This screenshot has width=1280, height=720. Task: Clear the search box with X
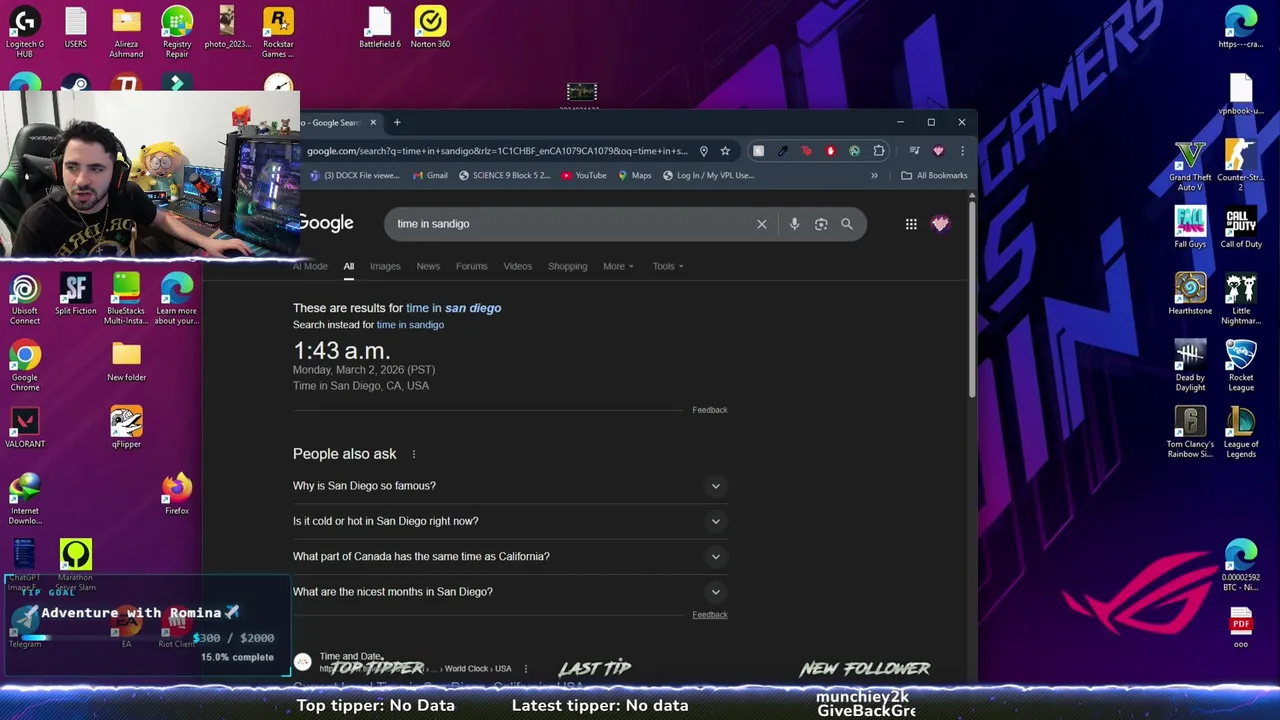[x=762, y=224]
